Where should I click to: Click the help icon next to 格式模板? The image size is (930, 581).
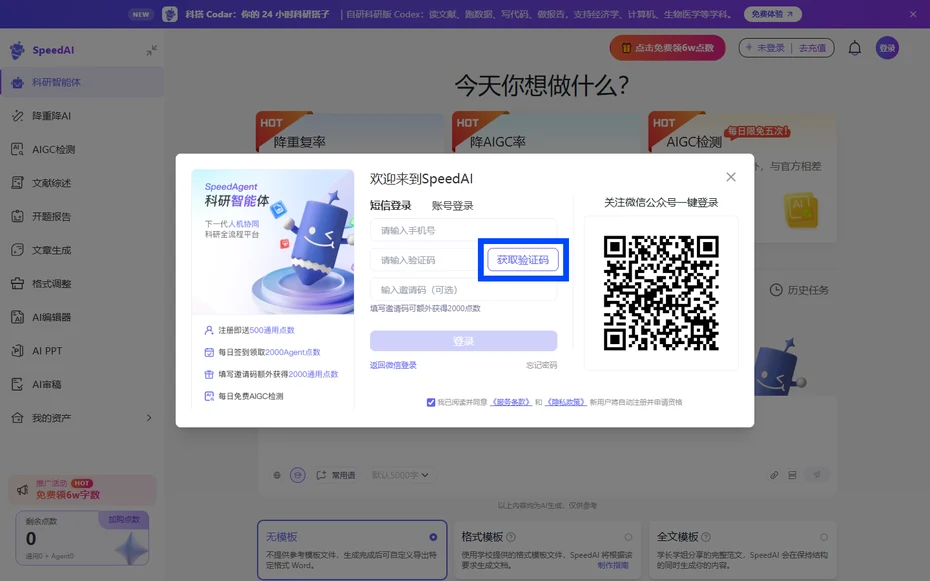(x=511, y=537)
